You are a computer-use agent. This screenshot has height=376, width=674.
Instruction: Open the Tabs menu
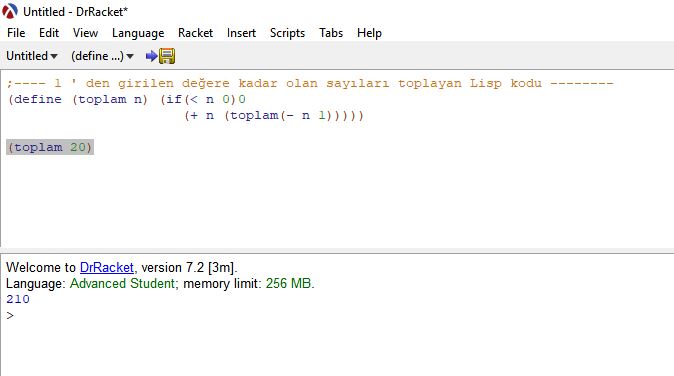click(331, 33)
